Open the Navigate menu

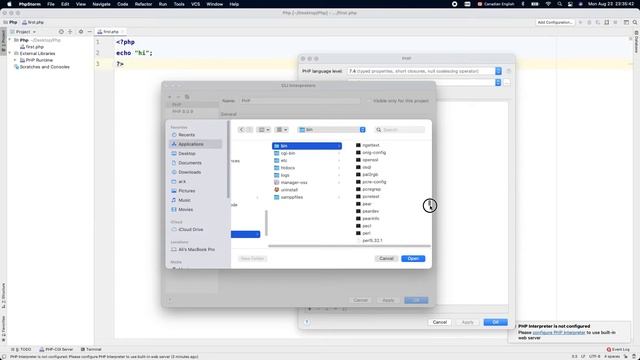pos(101,4)
